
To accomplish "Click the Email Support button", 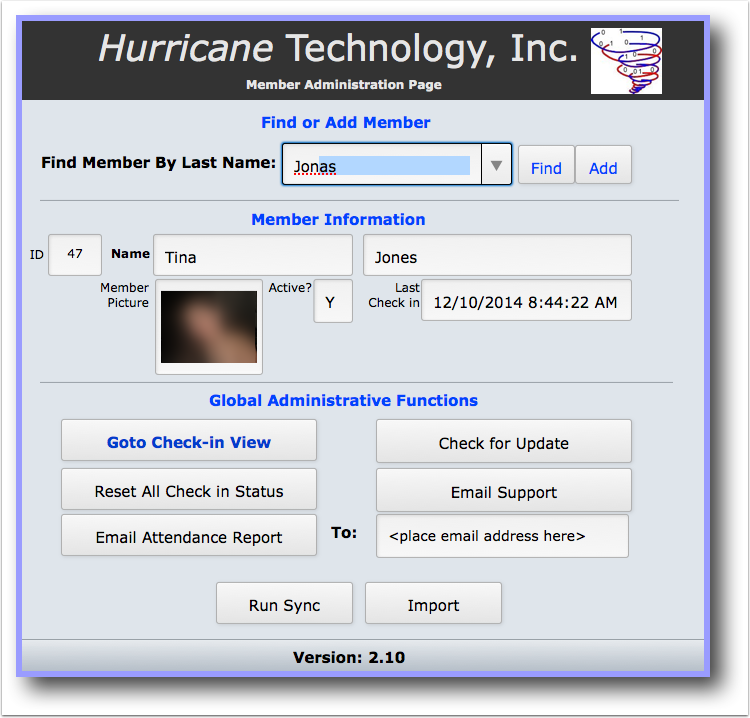I will tap(504, 490).
